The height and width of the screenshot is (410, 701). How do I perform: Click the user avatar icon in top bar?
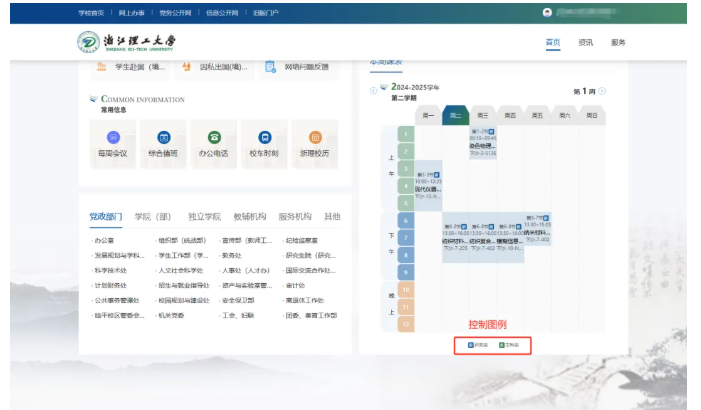click(547, 12)
